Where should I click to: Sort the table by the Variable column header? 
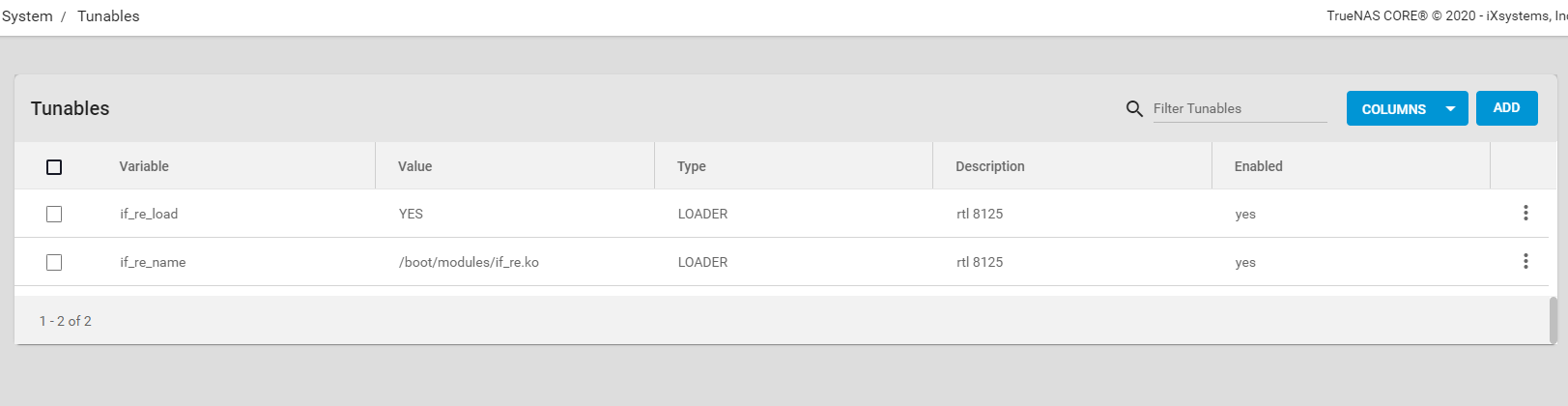(x=144, y=166)
